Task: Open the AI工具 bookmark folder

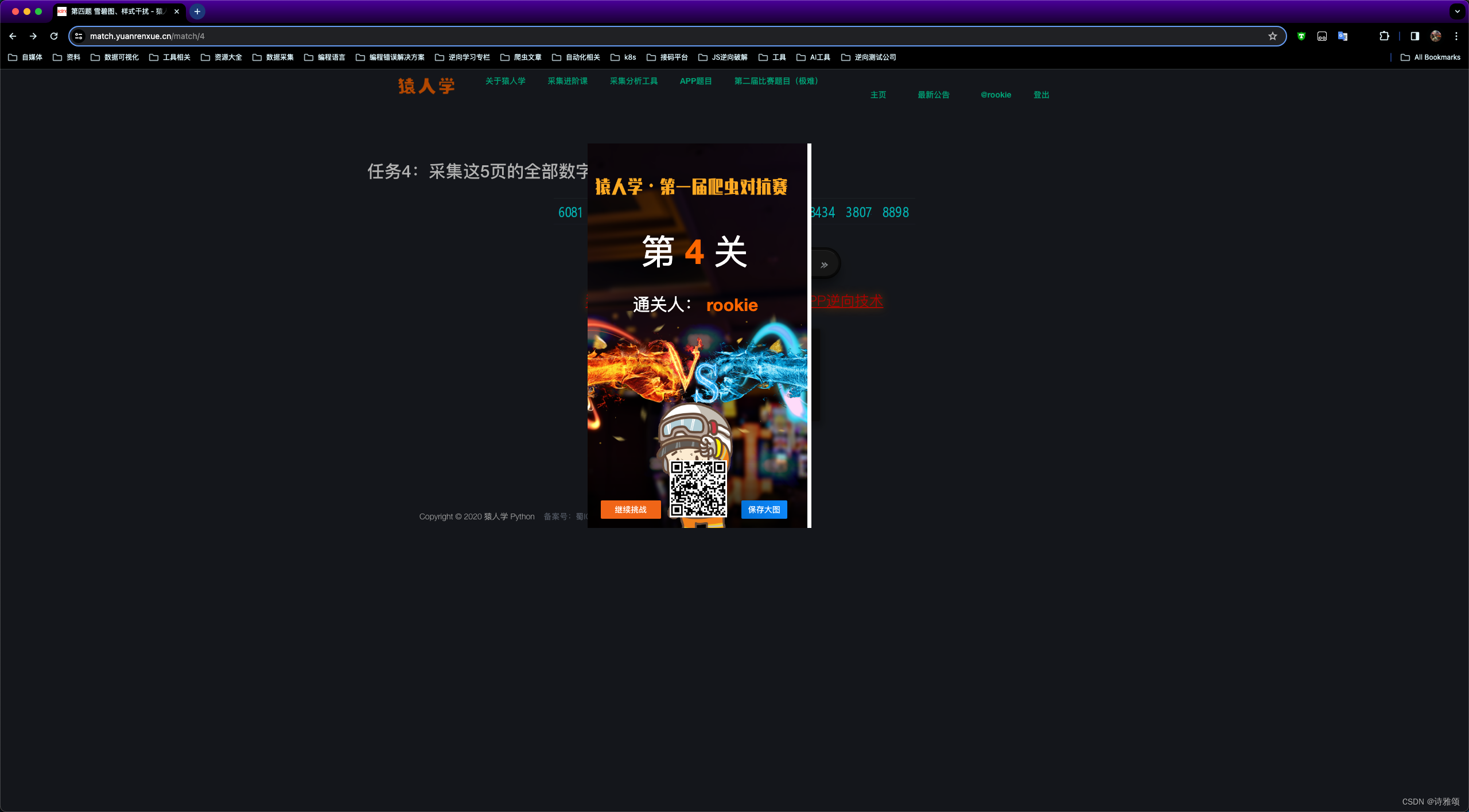Action: pyautogui.click(x=814, y=57)
